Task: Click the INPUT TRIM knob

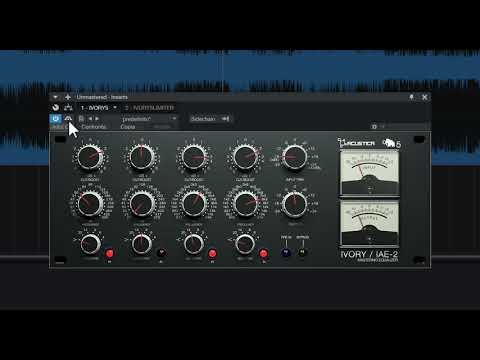Action: pyautogui.click(x=294, y=157)
